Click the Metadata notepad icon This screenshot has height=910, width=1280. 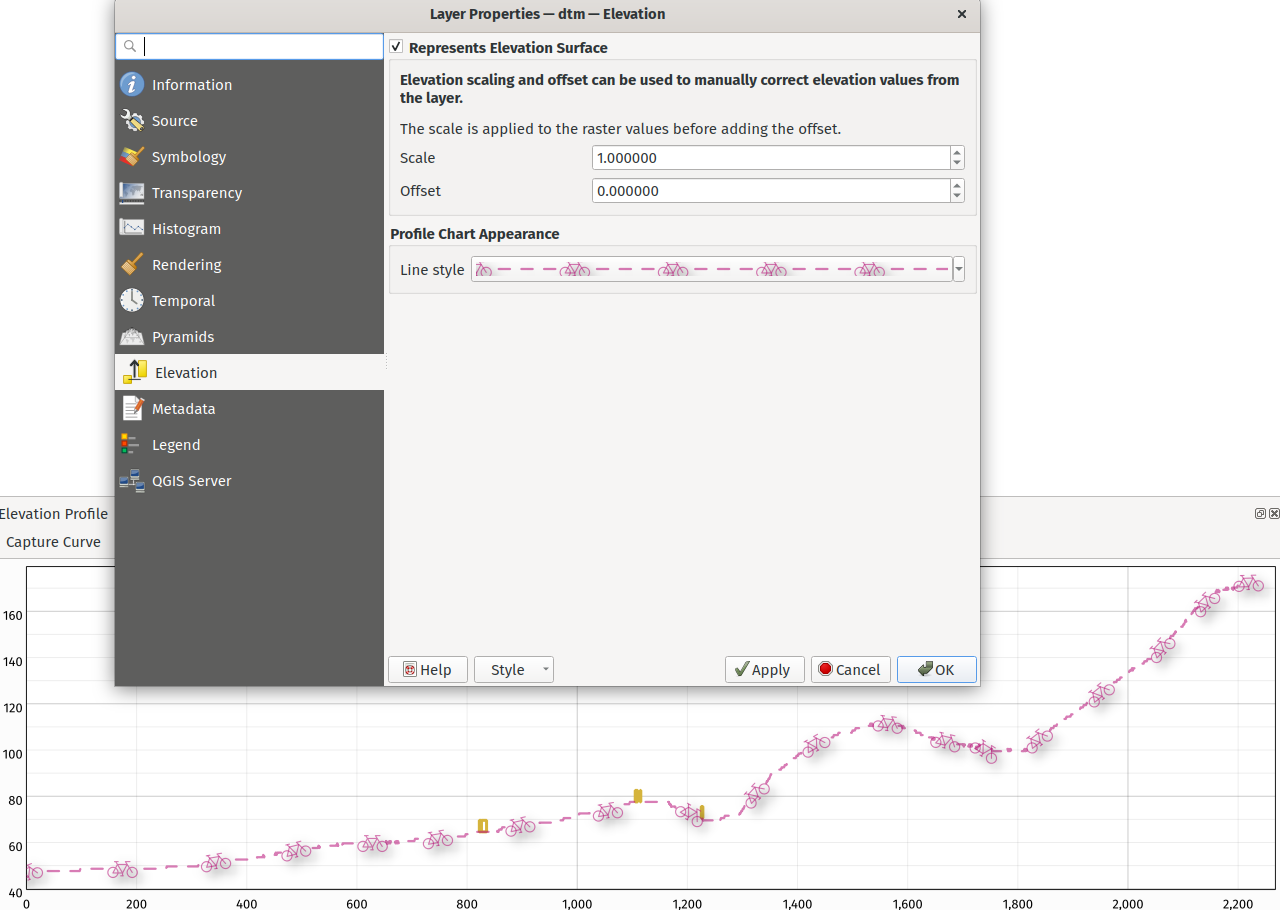132,409
